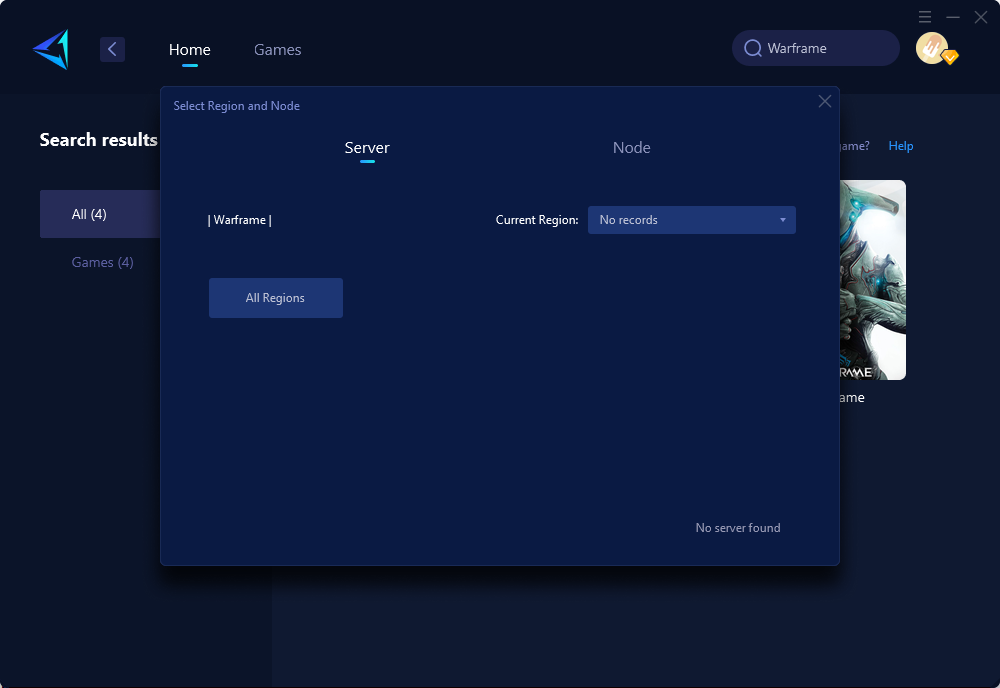Select the Games (4) filter
This screenshot has width=1000, height=688.
[102, 262]
